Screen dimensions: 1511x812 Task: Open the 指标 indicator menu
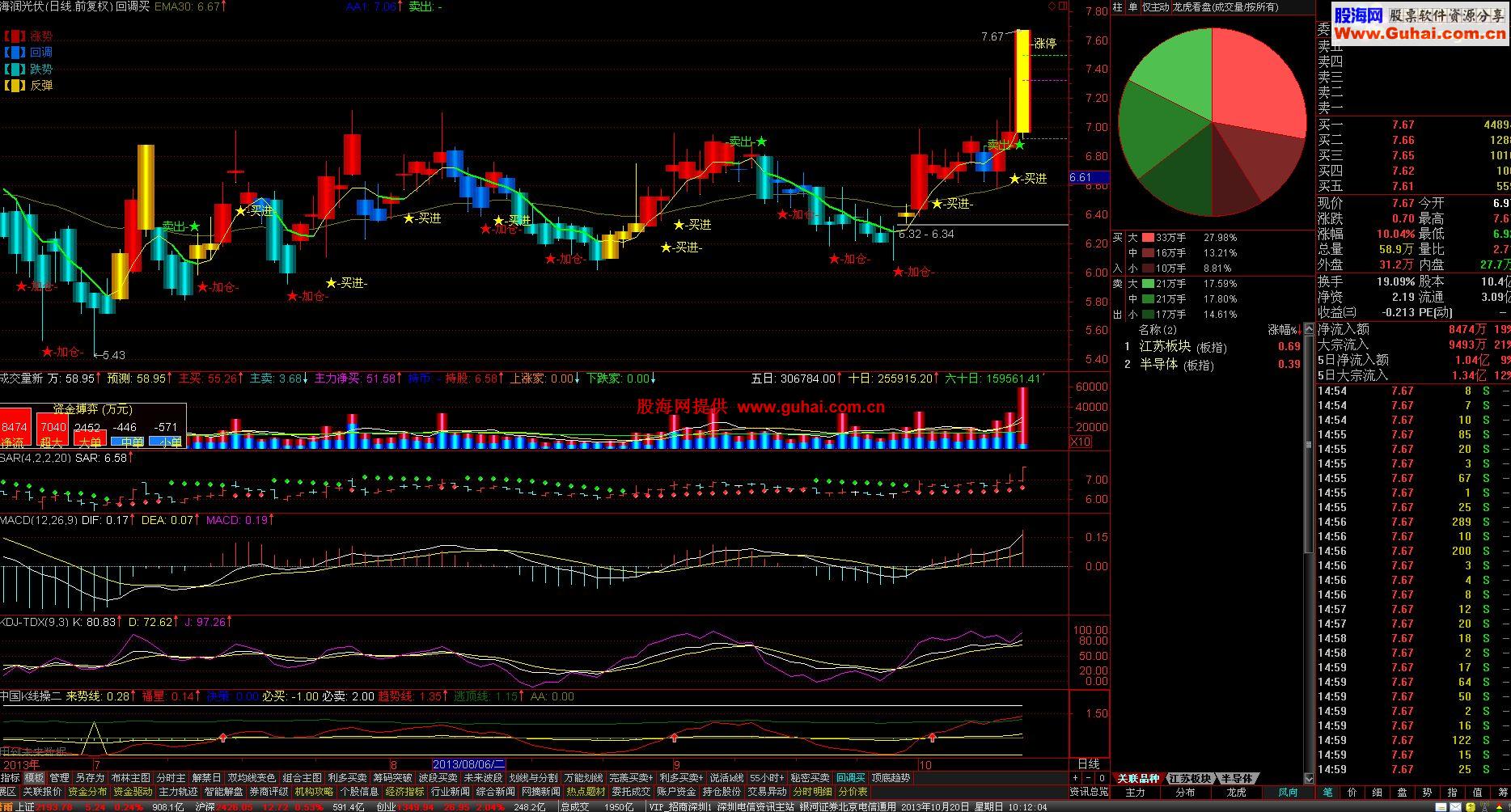pos(11,778)
